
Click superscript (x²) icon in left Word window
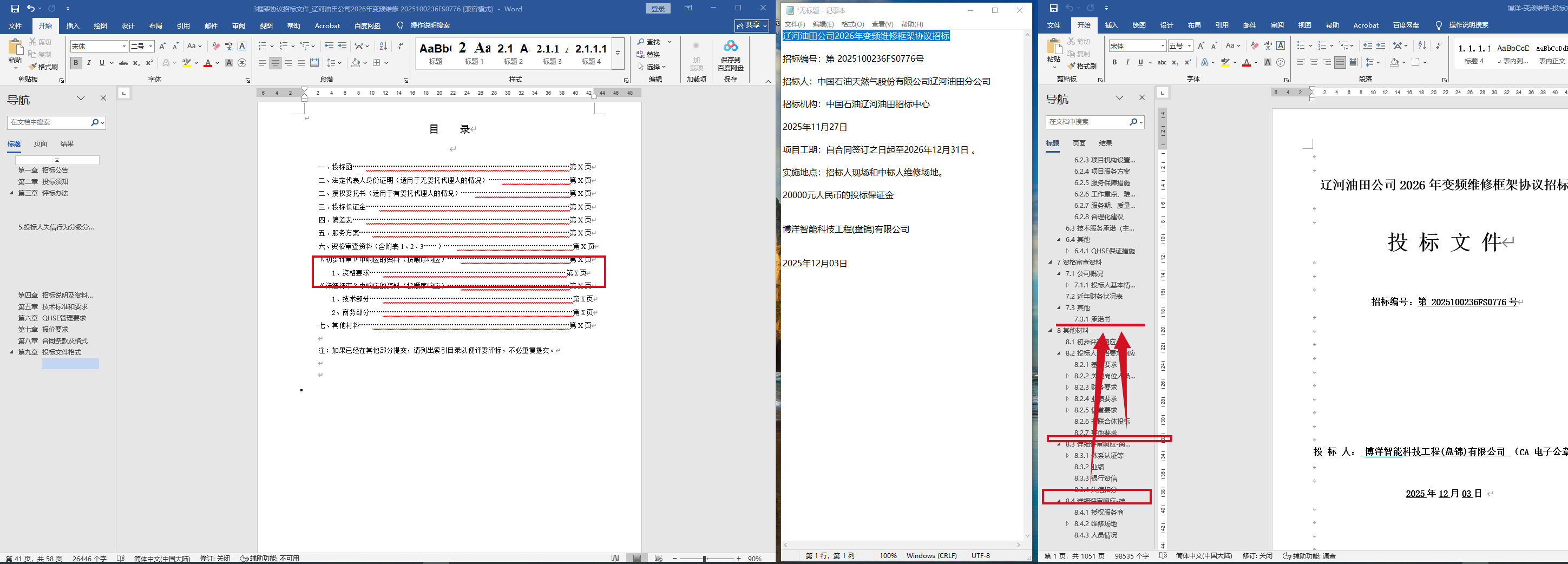coord(149,63)
